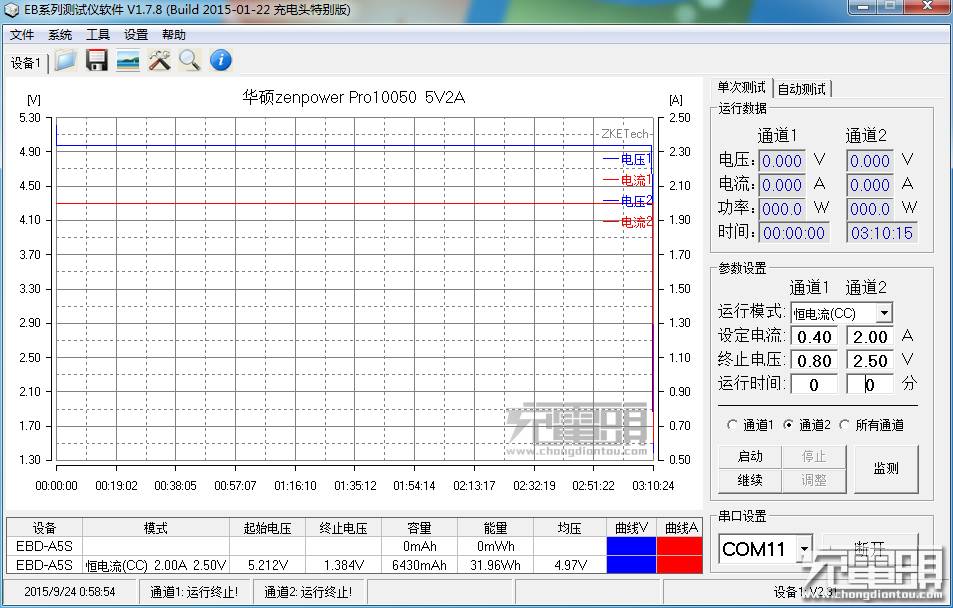Click the 1.384V ending voltage cell
953x608 pixels.
(343, 565)
